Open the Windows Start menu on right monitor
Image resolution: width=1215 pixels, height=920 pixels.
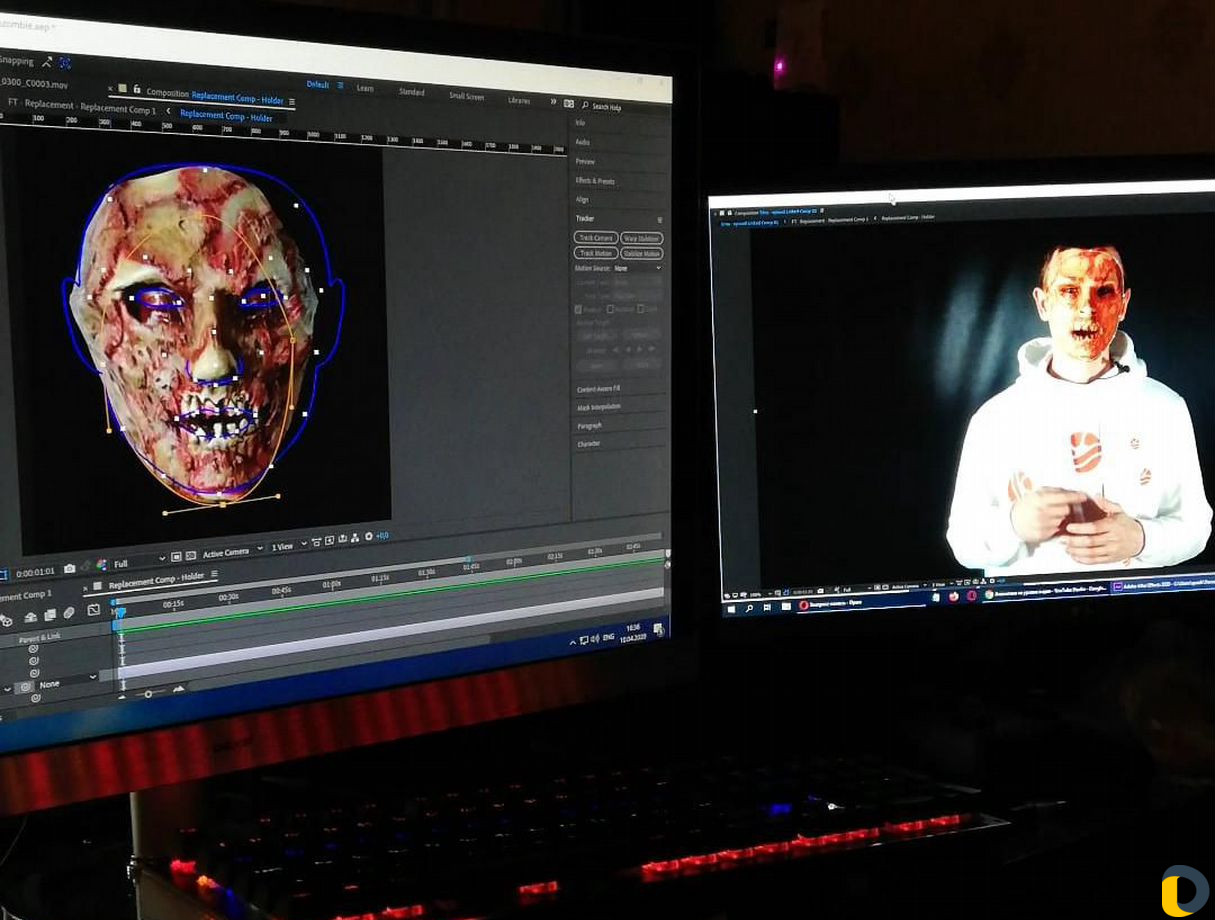731,608
